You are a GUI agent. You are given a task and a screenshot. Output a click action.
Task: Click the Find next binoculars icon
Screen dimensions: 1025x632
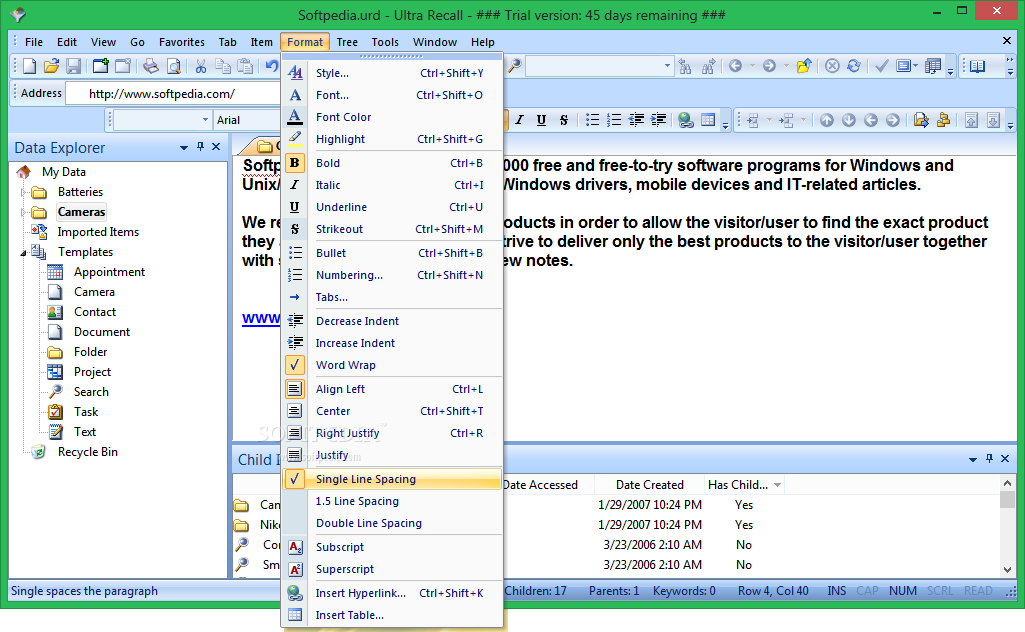coord(707,66)
